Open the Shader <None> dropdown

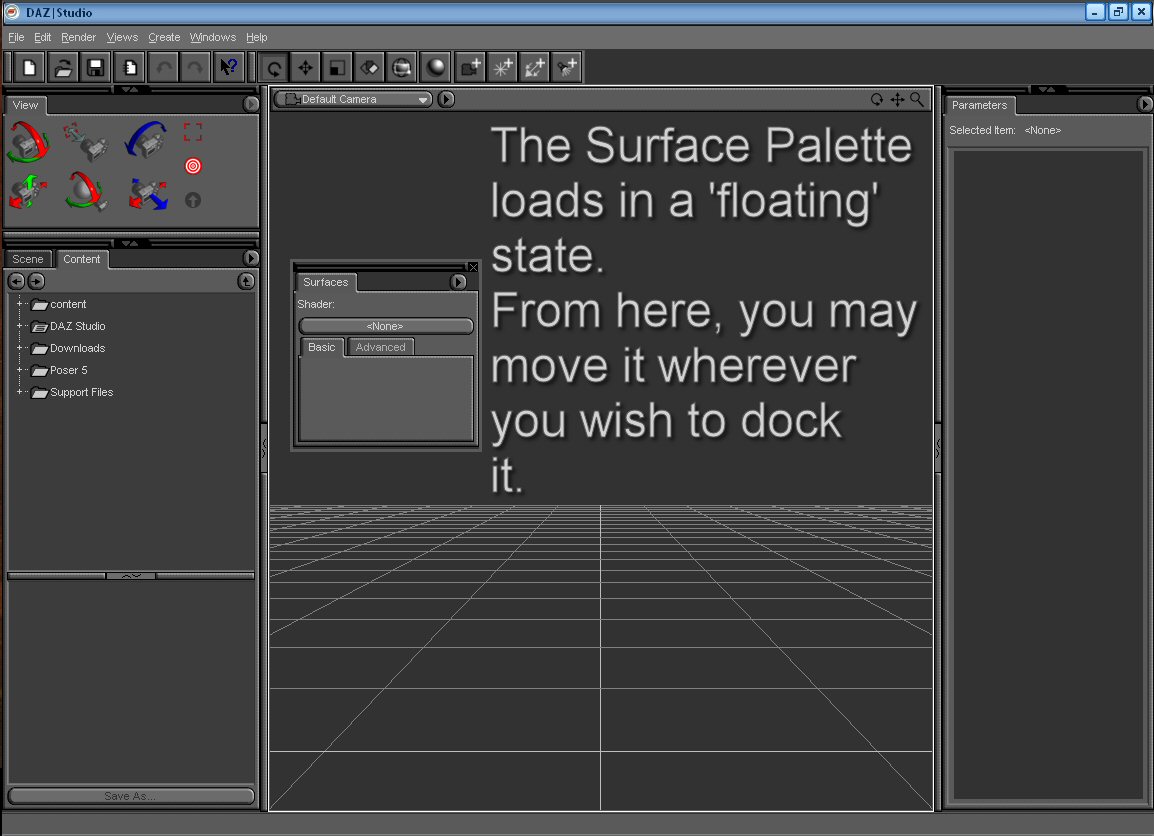[x=385, y=326]
